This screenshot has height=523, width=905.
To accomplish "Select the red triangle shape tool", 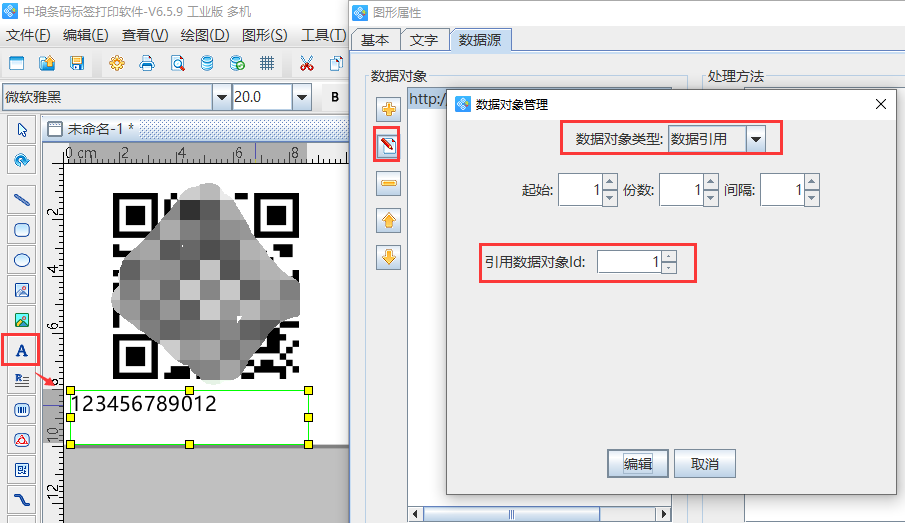I will (22, 440).
